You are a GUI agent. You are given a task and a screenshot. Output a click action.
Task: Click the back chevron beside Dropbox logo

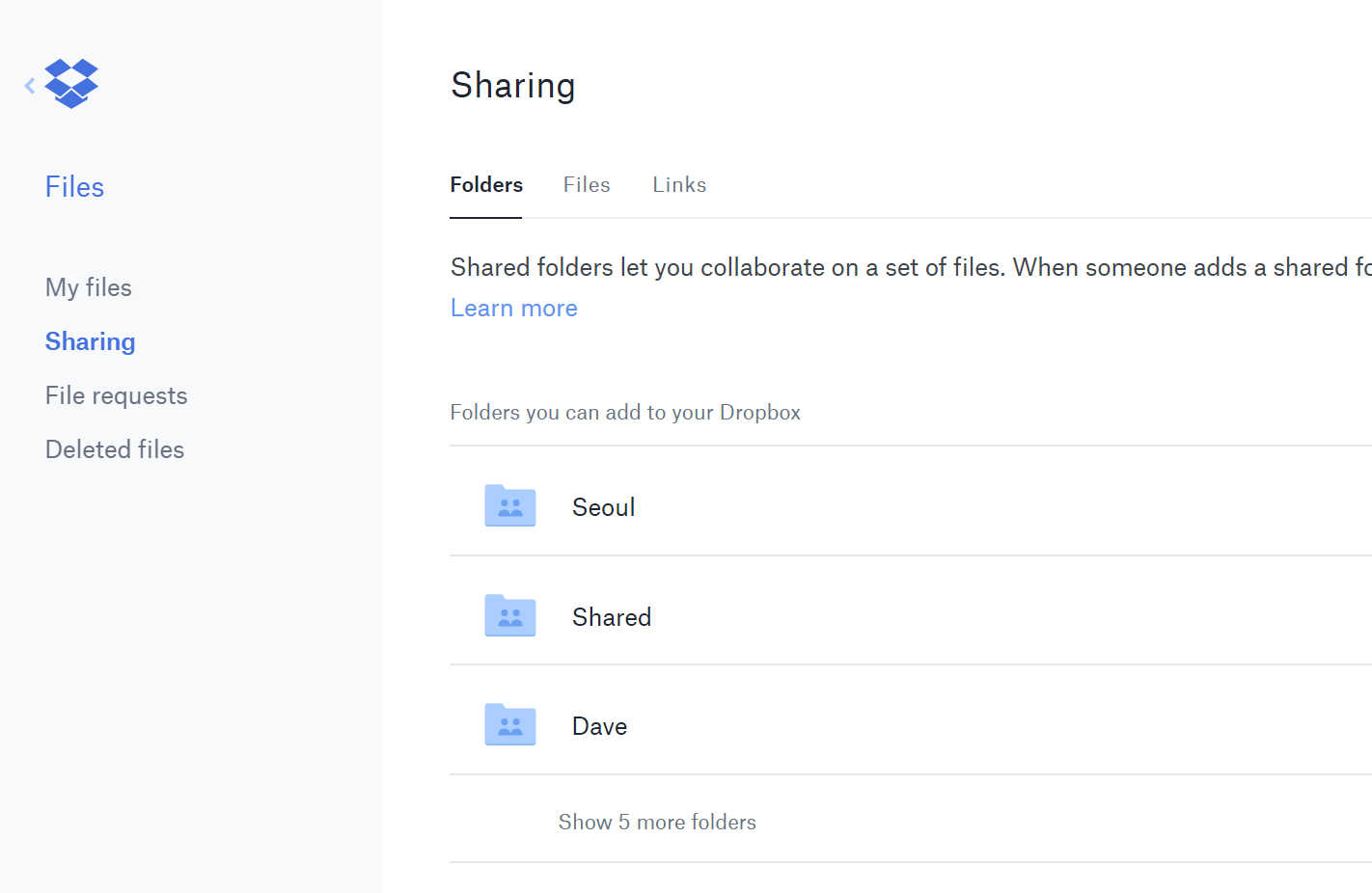(x=30, y=86)
